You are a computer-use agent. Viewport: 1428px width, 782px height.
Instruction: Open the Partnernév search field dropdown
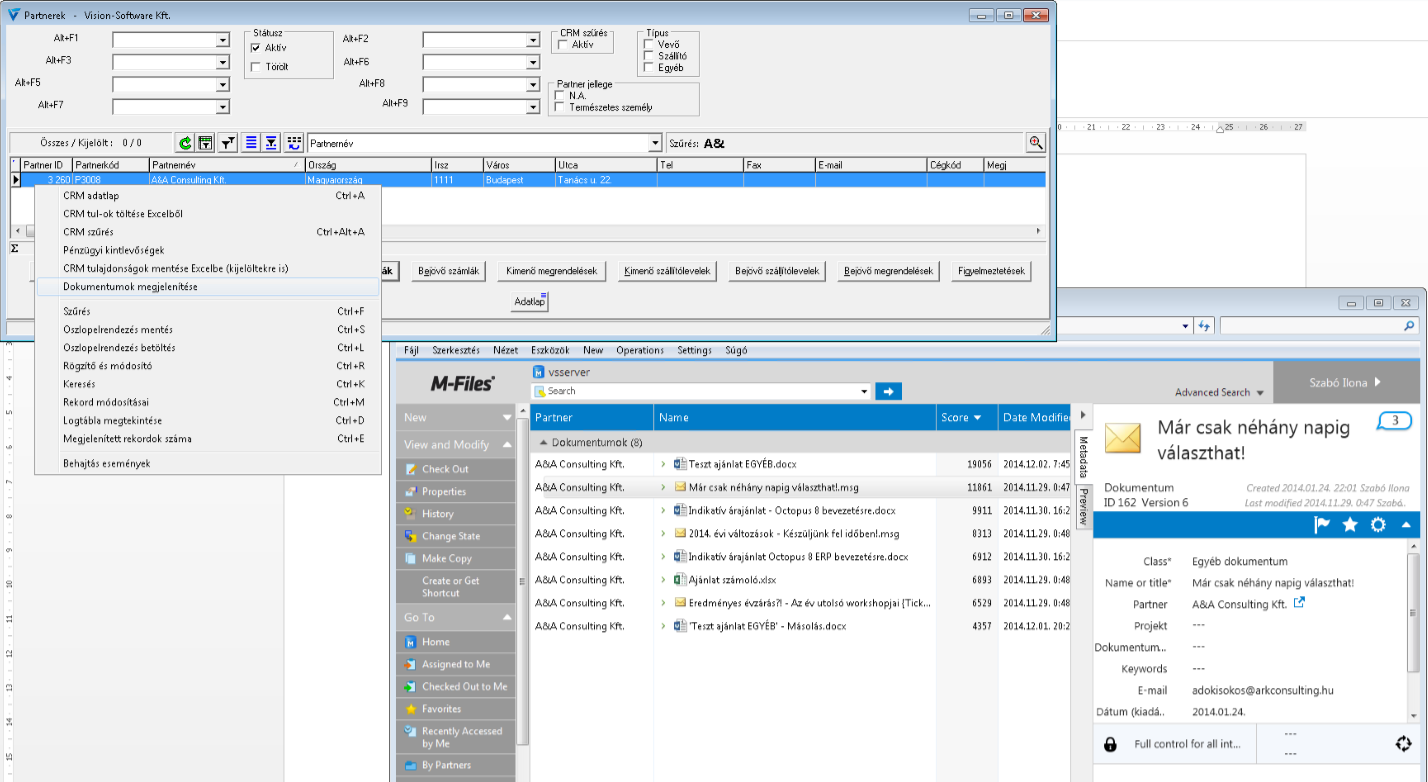point(656,143)
